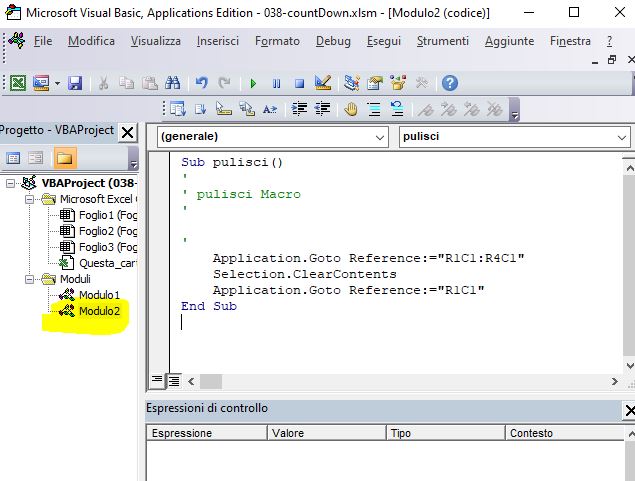Open the Visualizza menu

[x=156, y=41]
